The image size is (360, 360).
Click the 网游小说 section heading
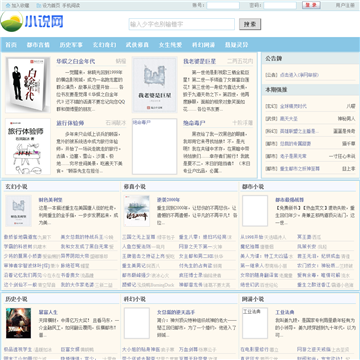253,299
